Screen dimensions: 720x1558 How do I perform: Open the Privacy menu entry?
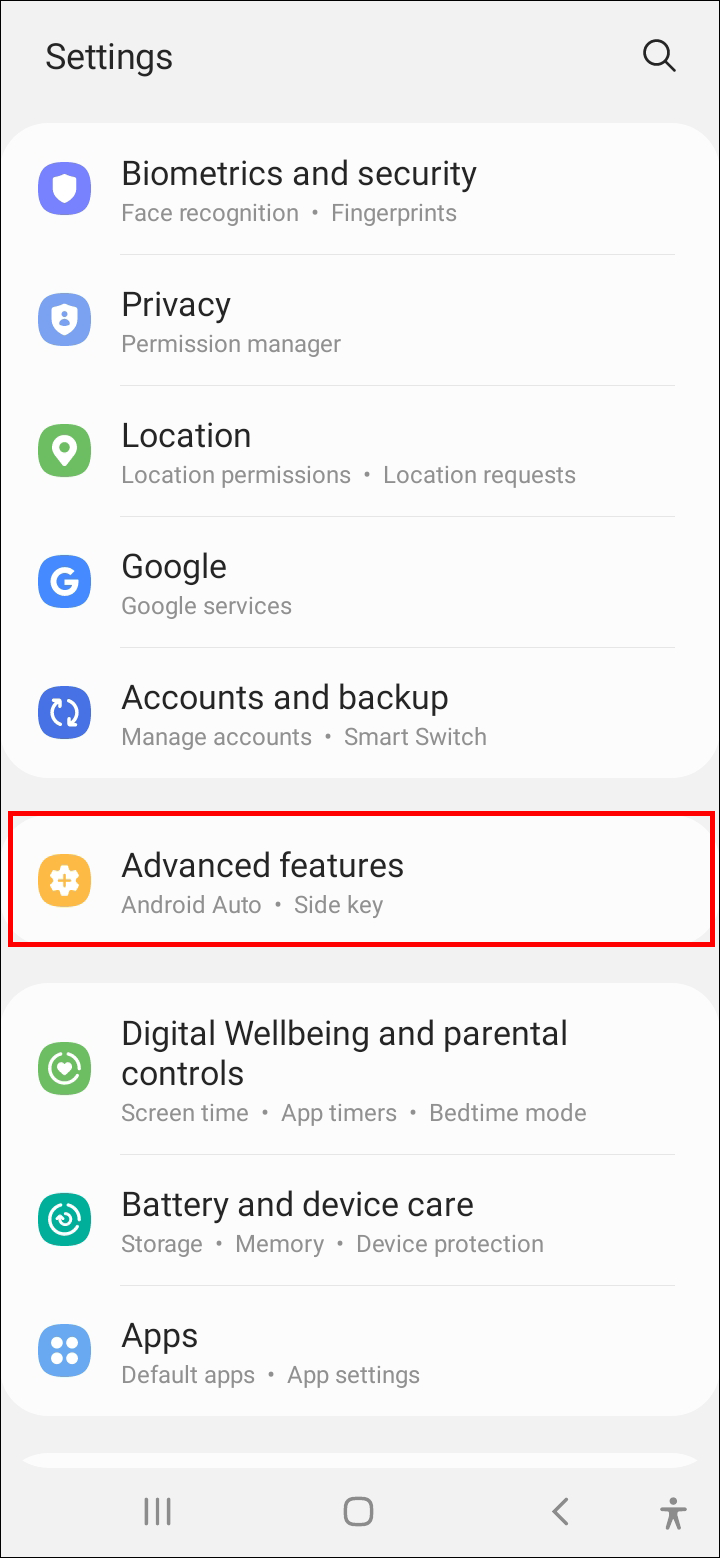(x=360, y=321)
